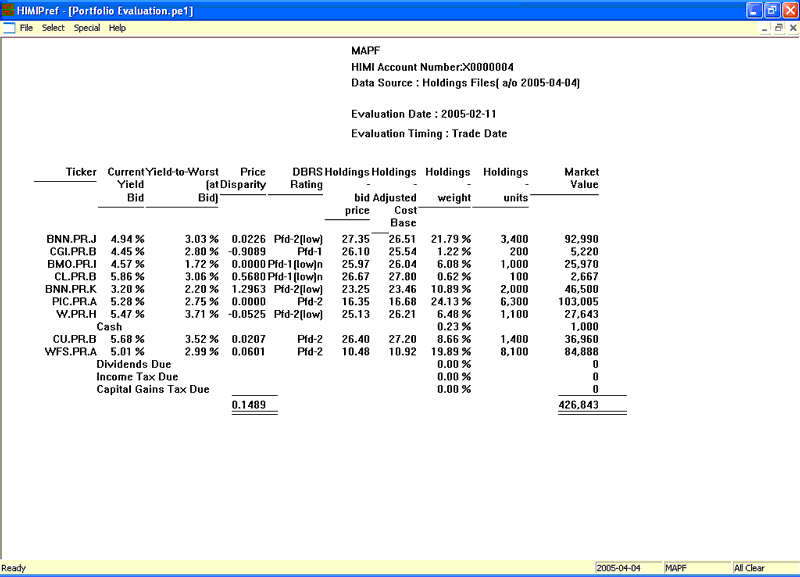Select ticker CGI.PR.B

73,252
